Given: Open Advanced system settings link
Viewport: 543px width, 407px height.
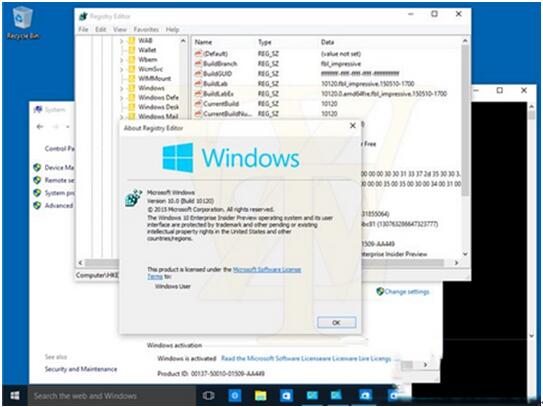Looking at the screenshot, I should point(59,205).
